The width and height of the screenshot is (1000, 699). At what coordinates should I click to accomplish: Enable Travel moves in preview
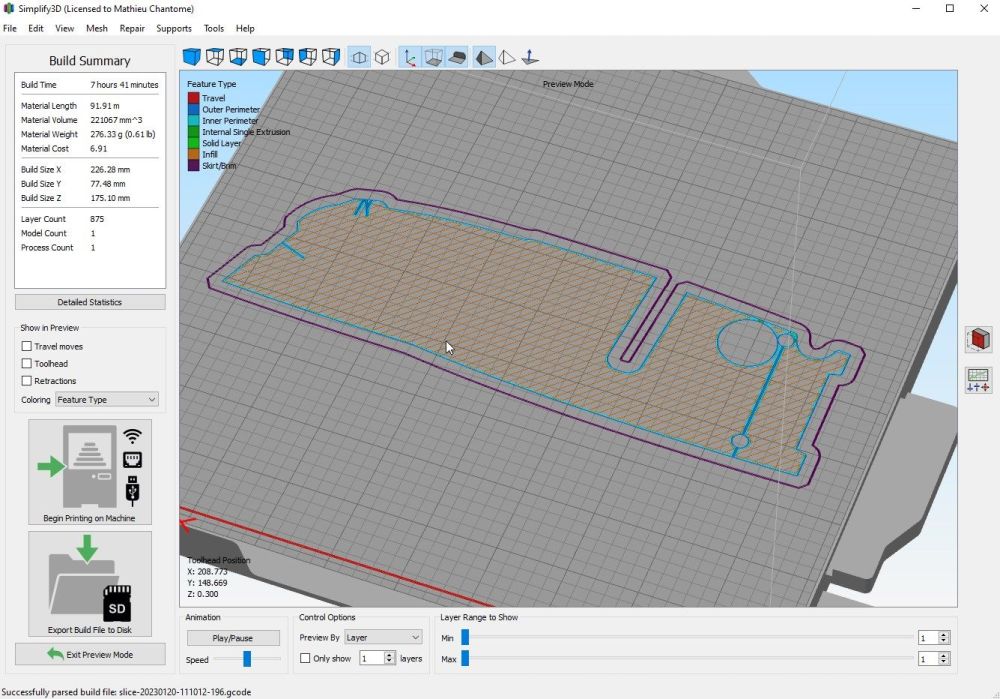[27, 346]
